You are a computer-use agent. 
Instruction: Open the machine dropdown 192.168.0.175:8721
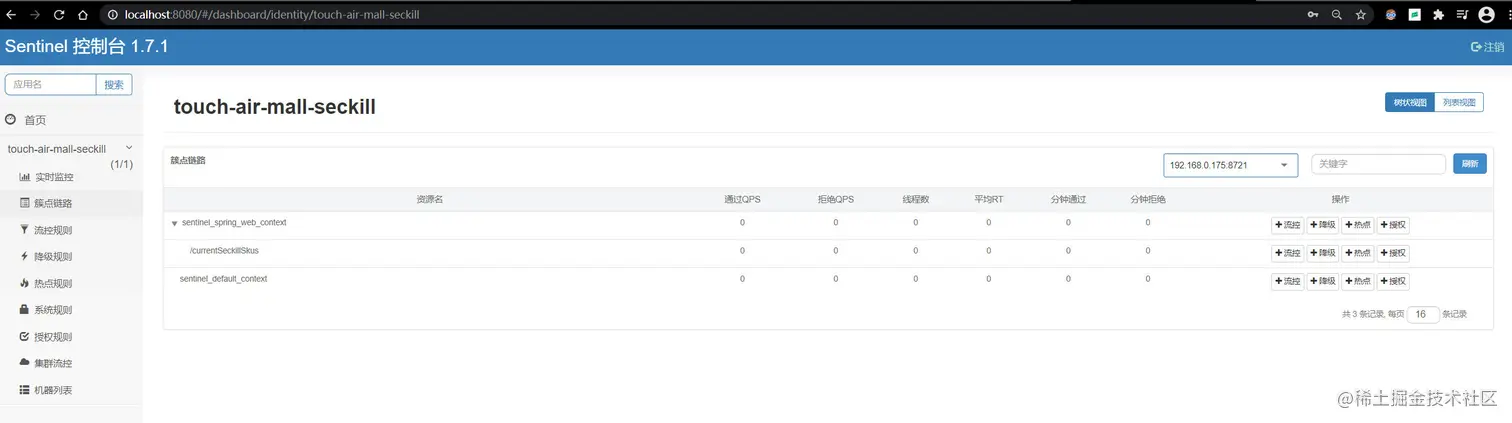tap(1230, 165)
